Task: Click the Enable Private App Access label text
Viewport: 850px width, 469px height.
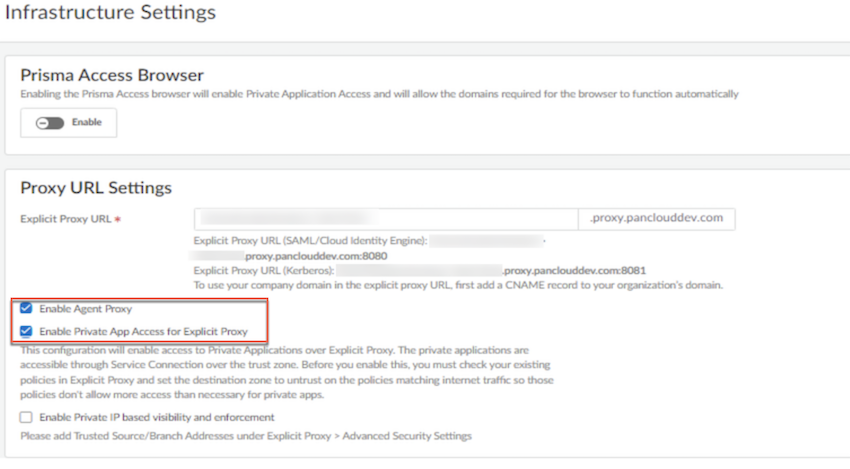Action: point(143,331)
